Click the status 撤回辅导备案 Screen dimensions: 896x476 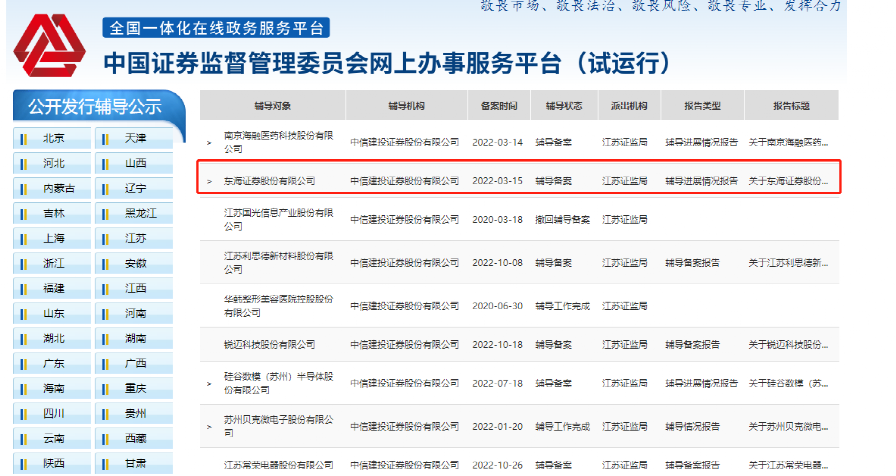562,220
